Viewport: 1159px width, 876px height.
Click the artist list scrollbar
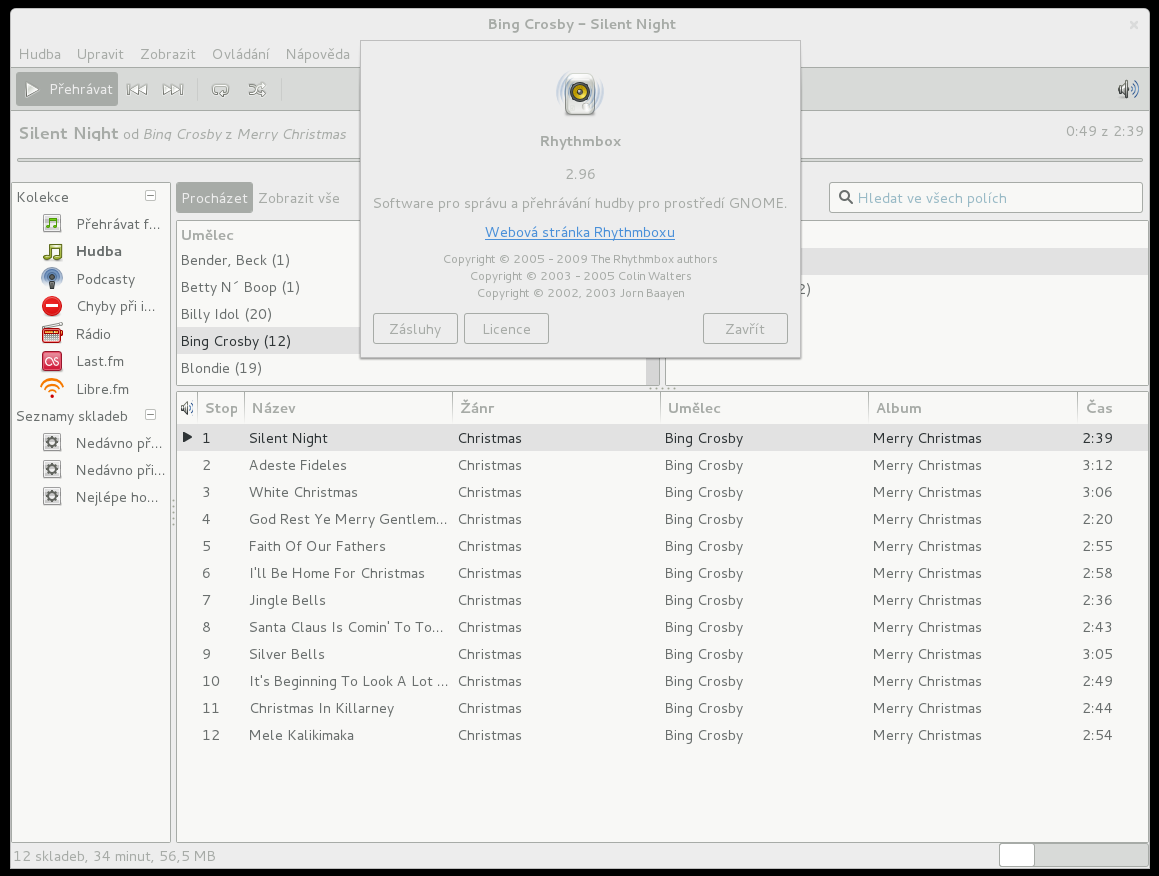tap(653, 370)
